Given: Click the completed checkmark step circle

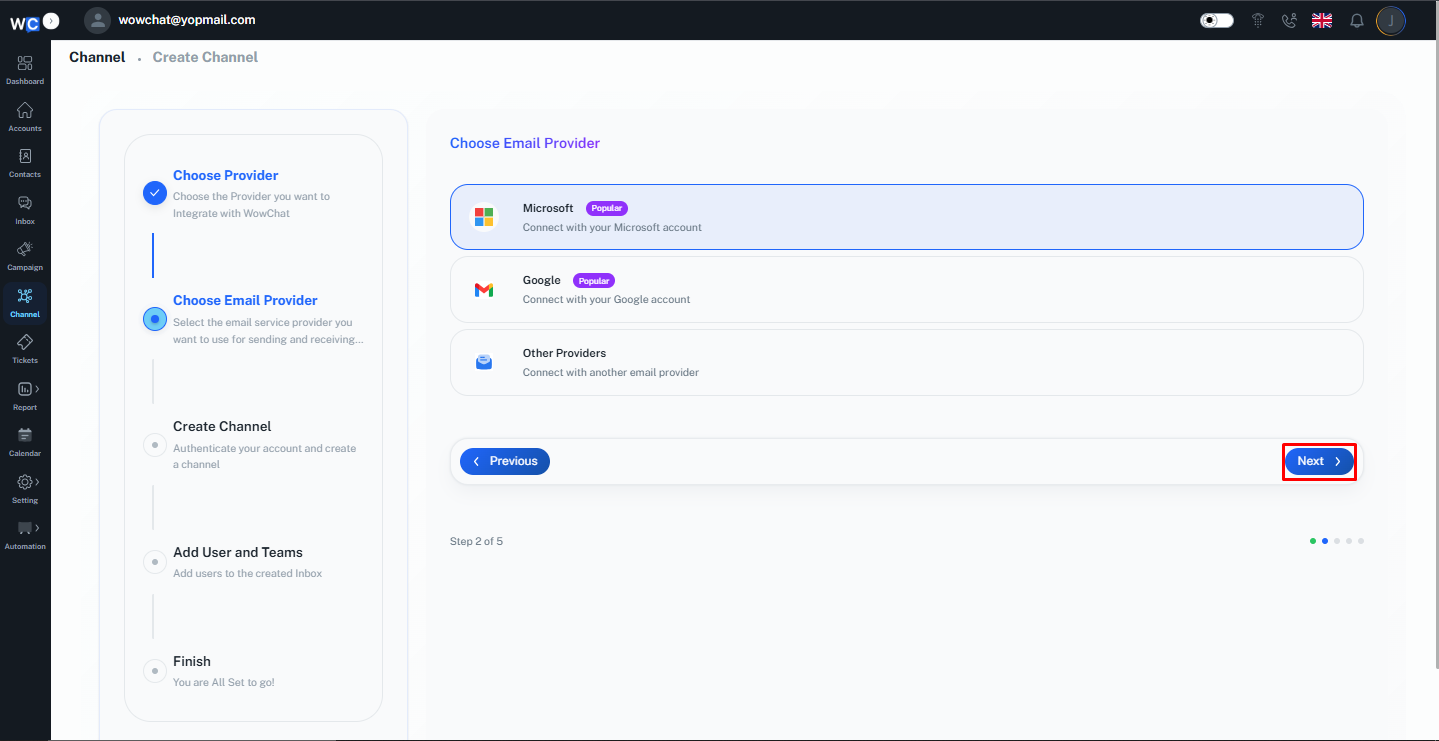Looking at the screenshot, I should pyautogui.click(x=155, y=193).
